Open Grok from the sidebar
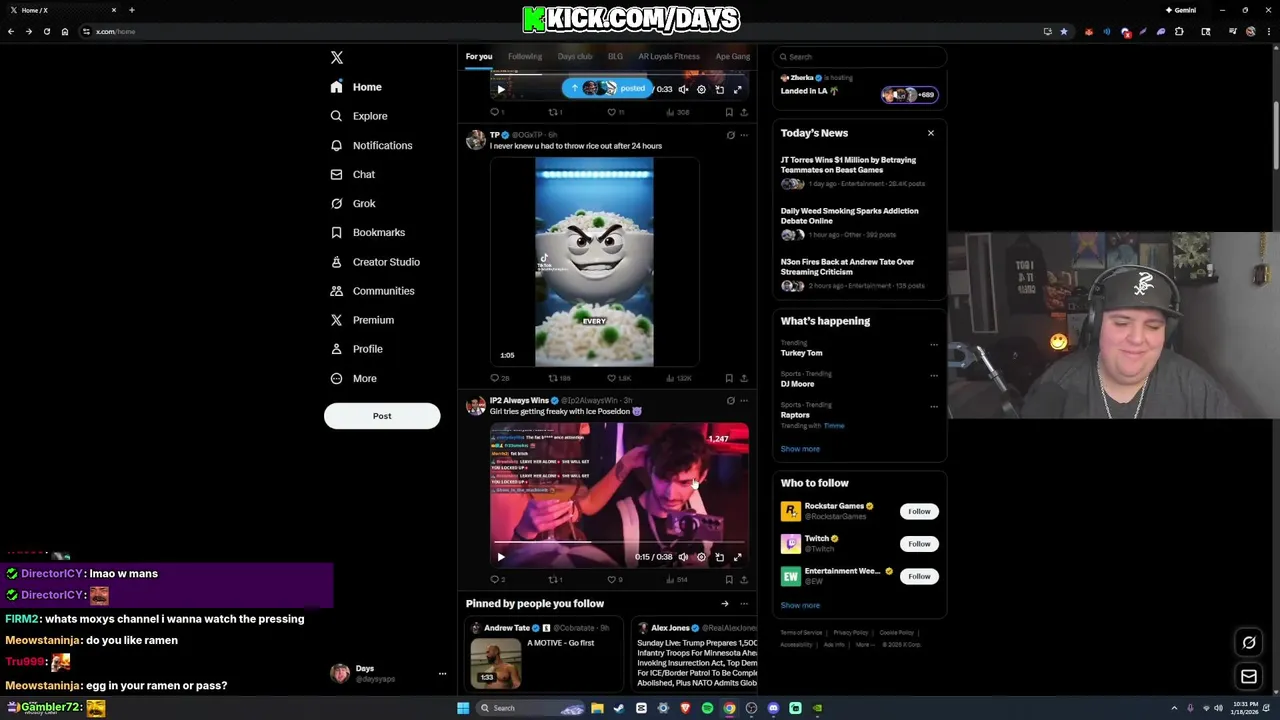Viewport: 1280px width, 720px height. pos(353,203)
